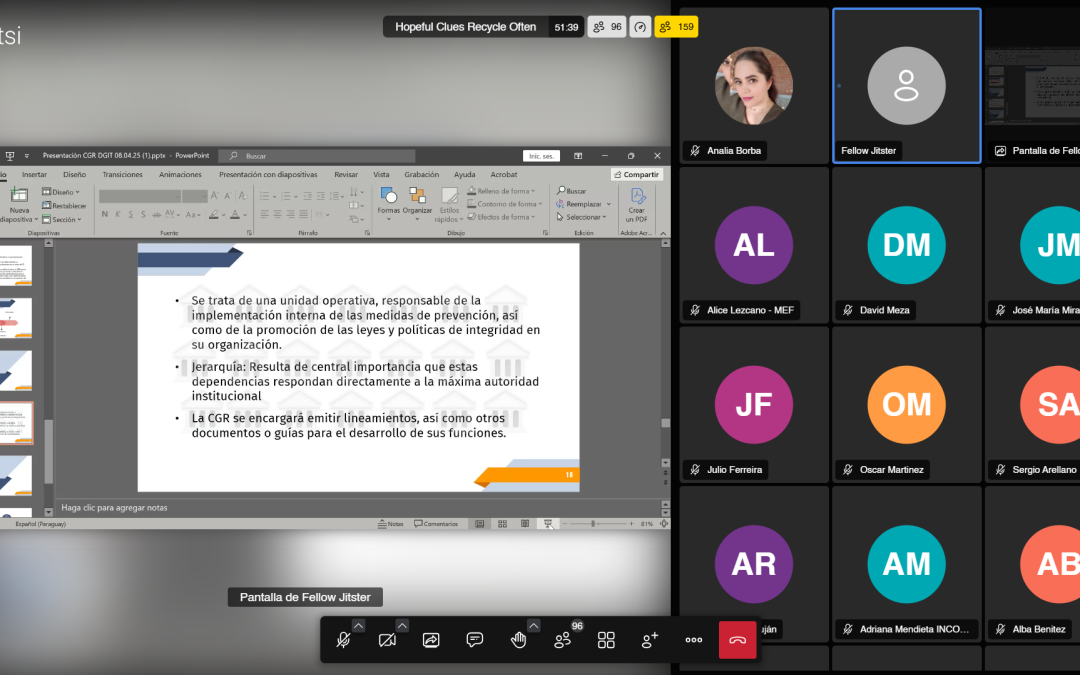Click Comentarios button in status bar
Screen dimensions: 1080x675
pos(436,524)
